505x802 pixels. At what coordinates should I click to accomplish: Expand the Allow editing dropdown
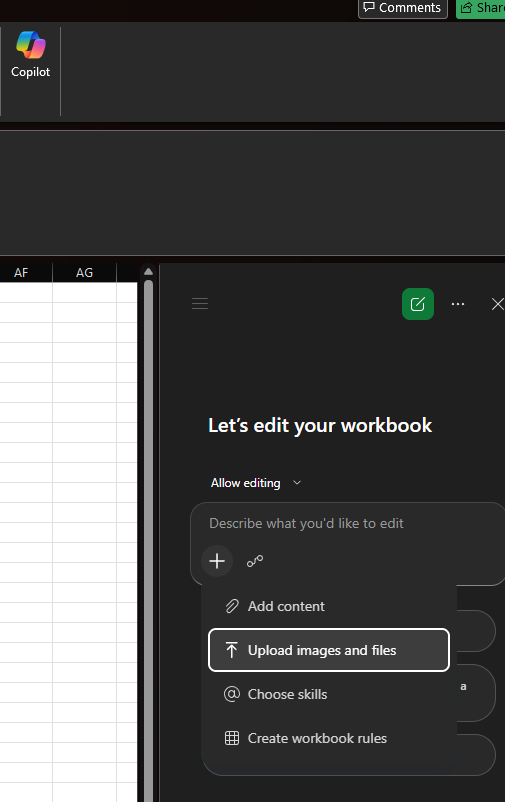tap(256, 483)
